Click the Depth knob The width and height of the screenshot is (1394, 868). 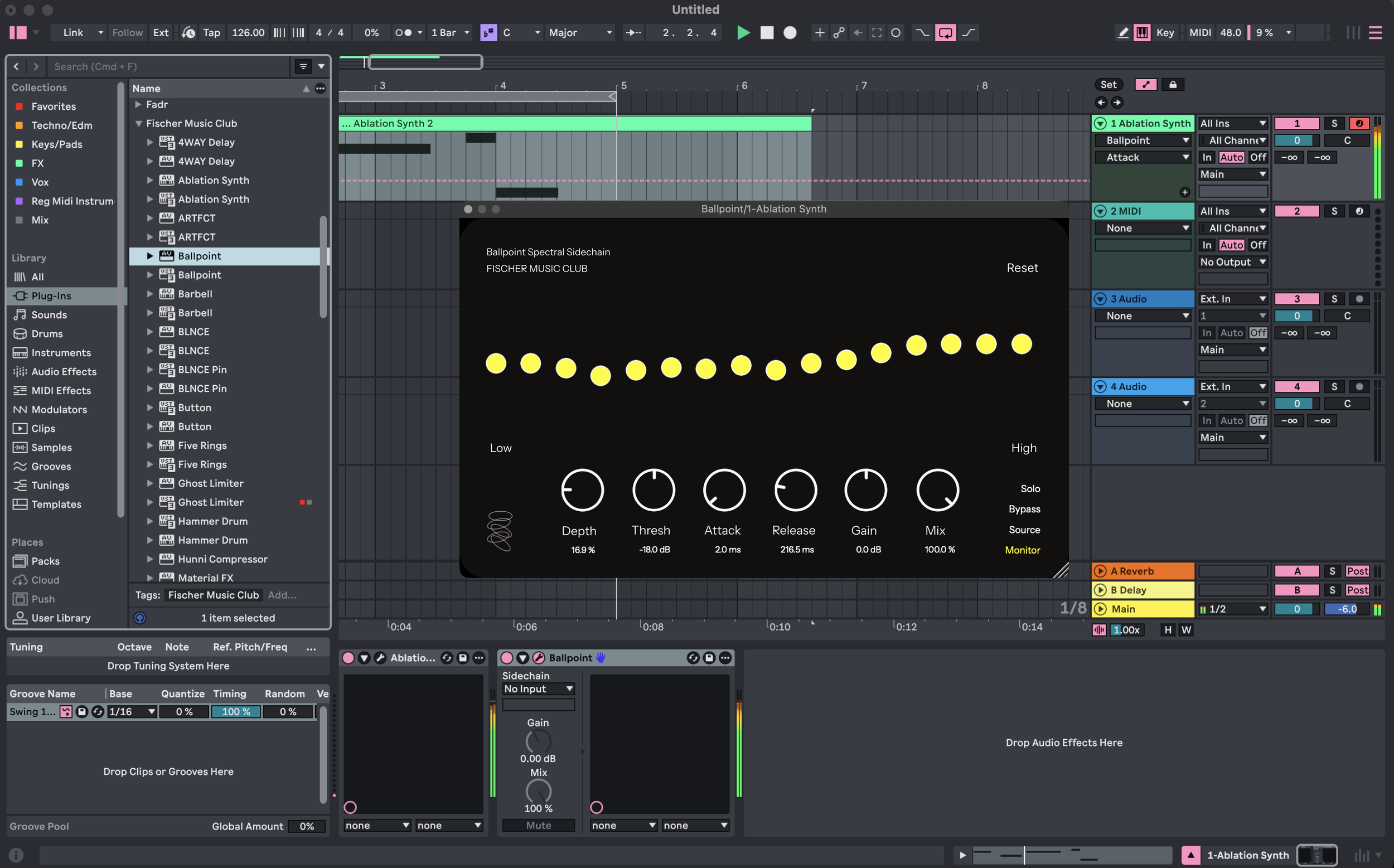(582, 490)
